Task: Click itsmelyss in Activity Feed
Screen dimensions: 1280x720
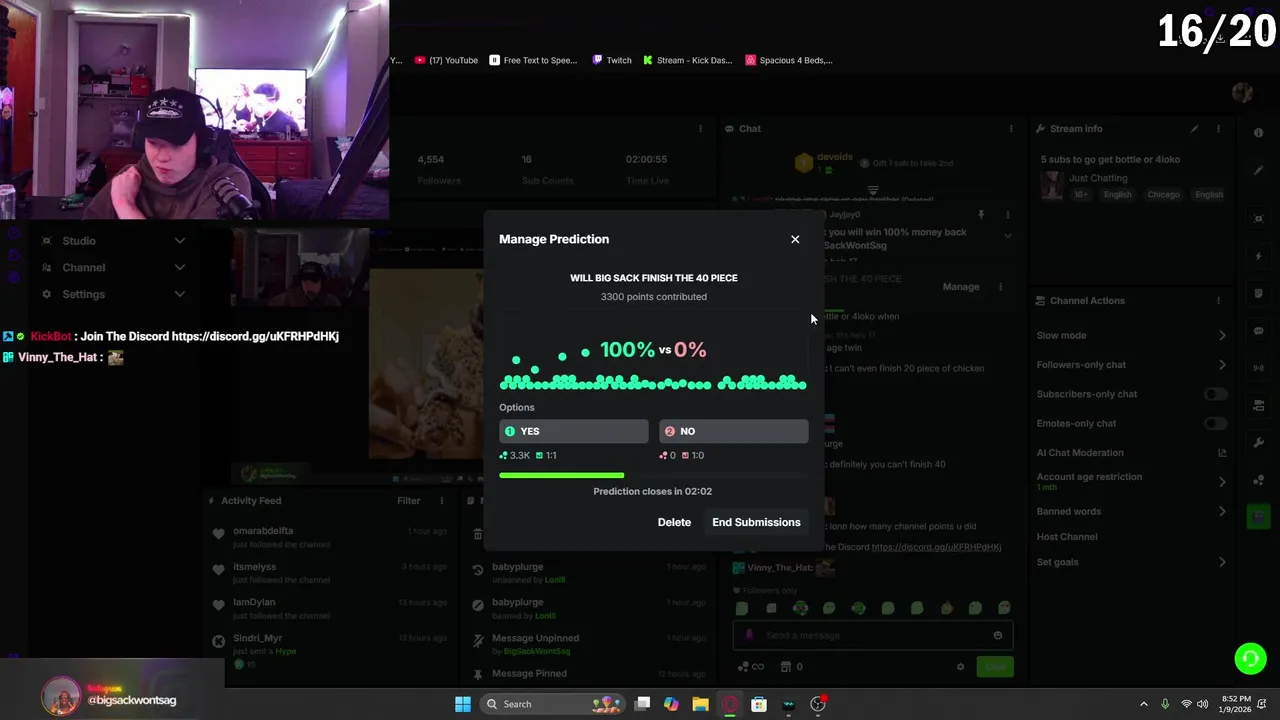Action: [254, 567]
